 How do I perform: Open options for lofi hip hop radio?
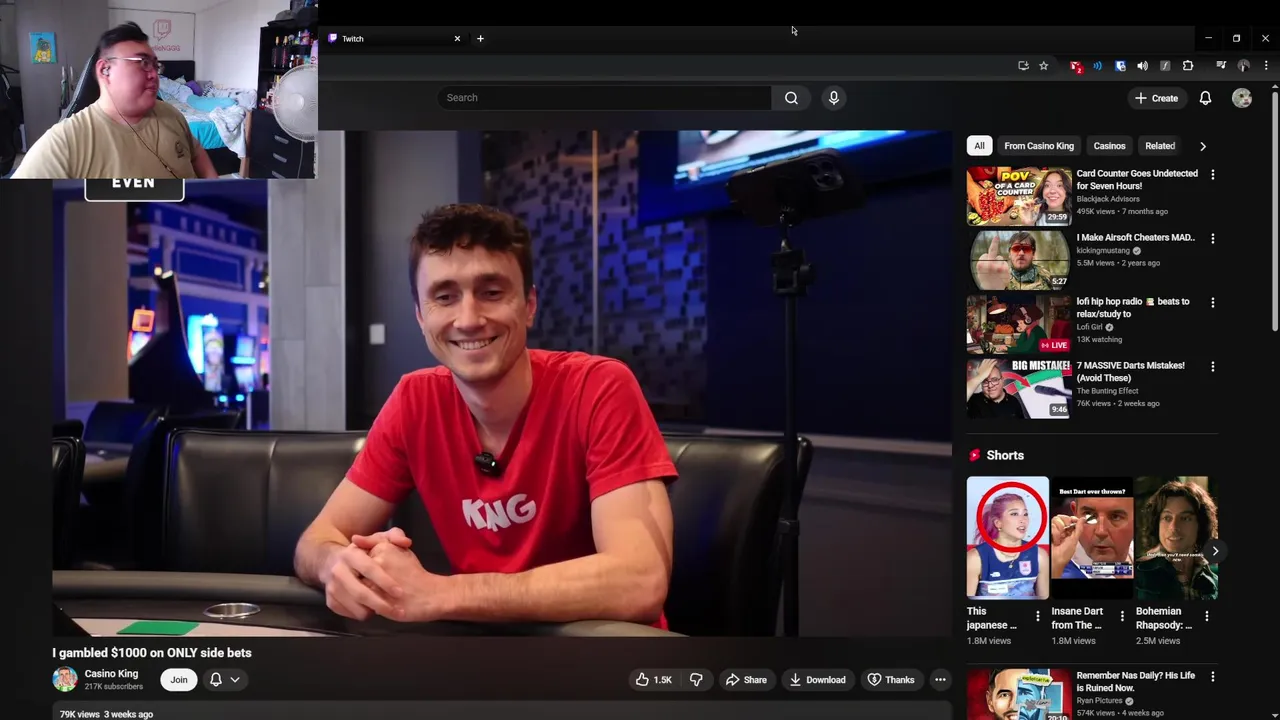coord(1213,303)
